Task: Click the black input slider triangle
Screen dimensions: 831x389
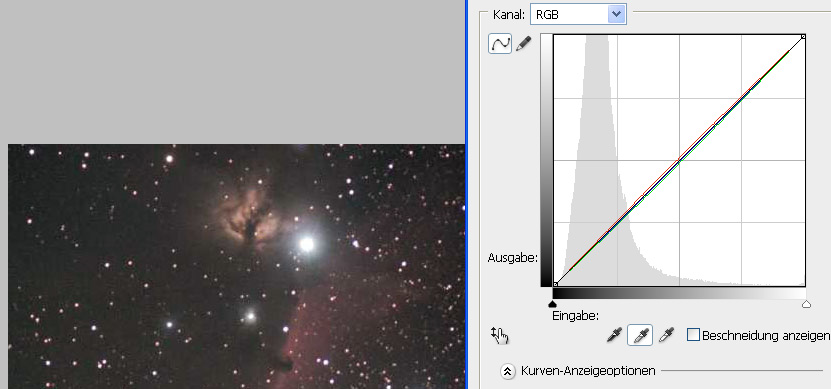Action: click(x=553, y=304)
